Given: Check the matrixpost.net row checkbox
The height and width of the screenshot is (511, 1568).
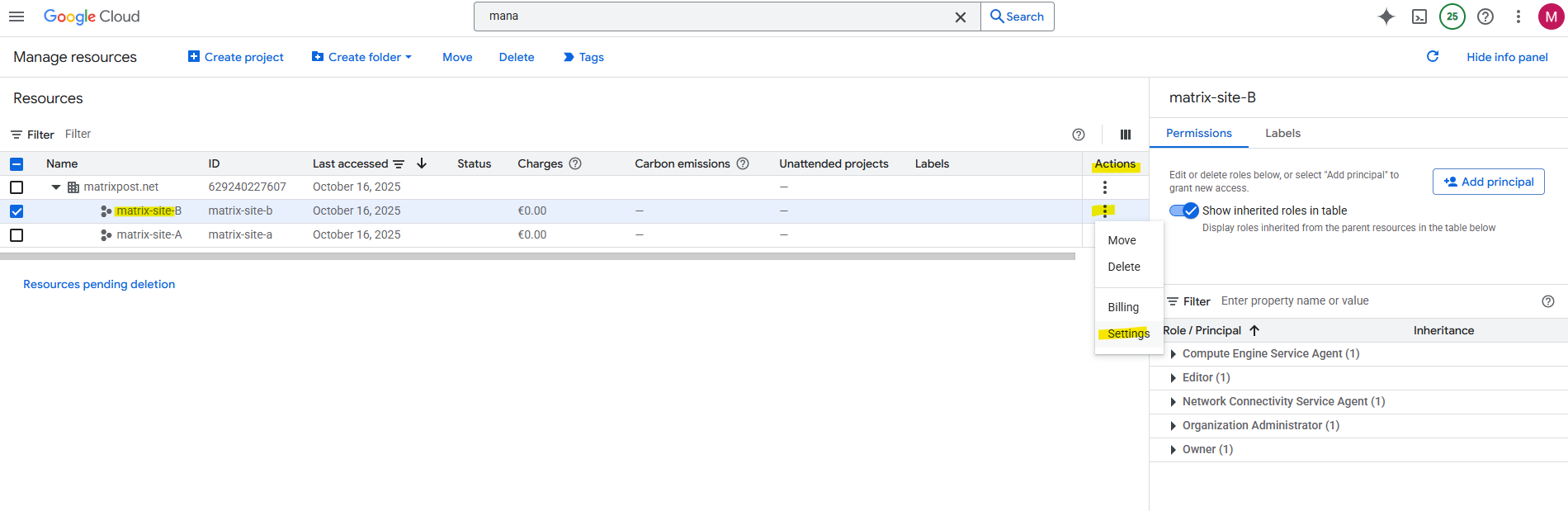Looking at the screenshot, I should pos(17,187).
